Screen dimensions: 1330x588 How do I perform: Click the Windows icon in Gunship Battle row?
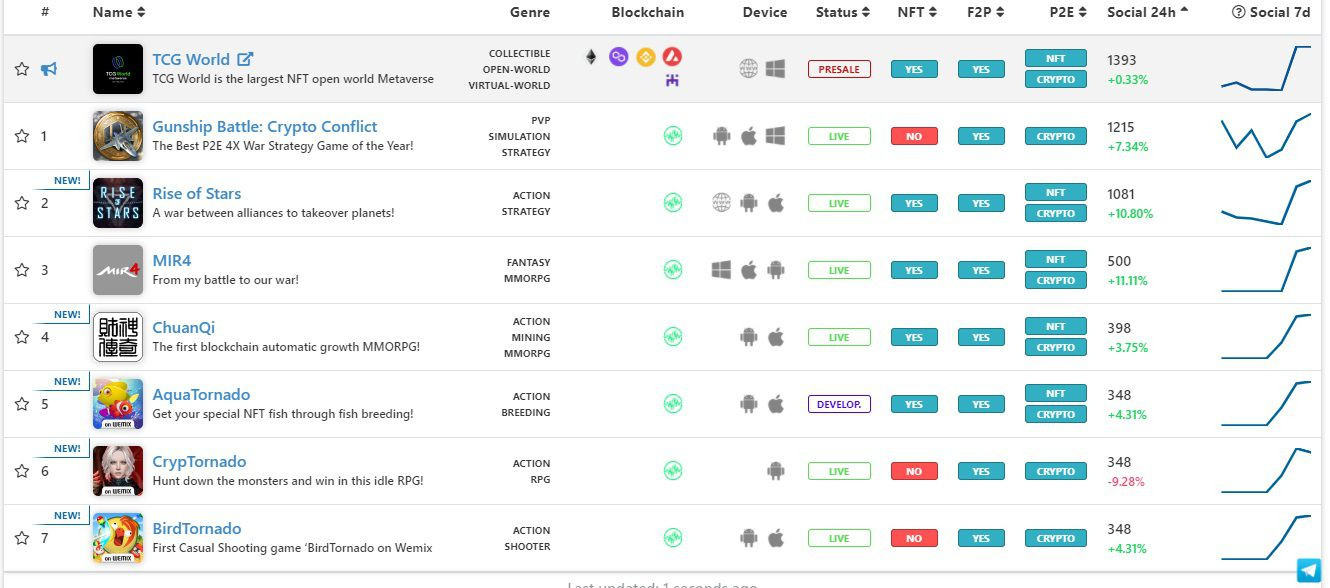tap(776, 136)
